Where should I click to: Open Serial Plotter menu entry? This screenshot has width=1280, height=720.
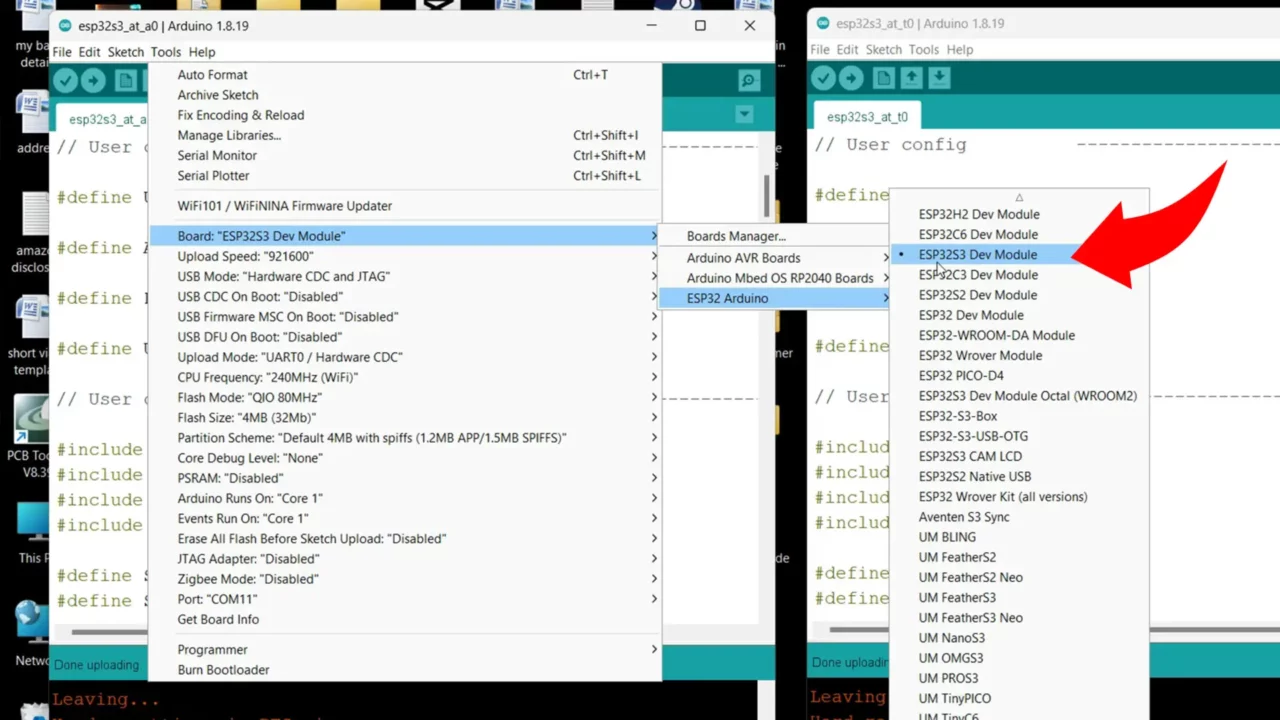pos(405,175)
